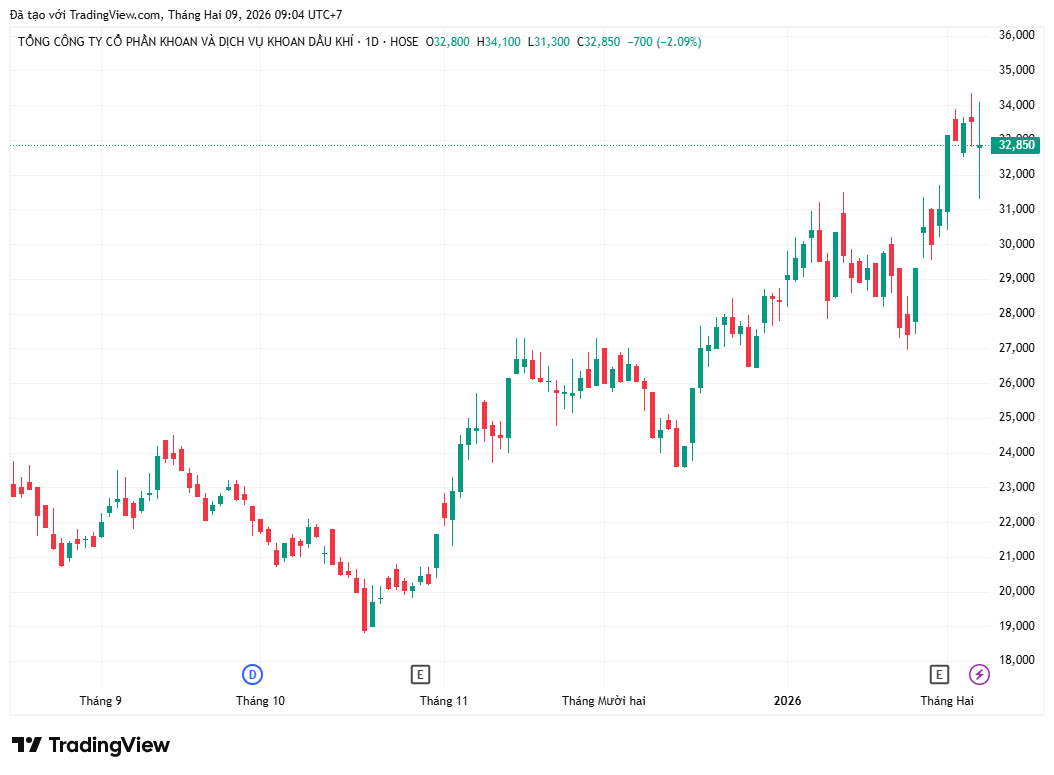
Task: Select the 2026 label on the time axis
Action: (788, 701)
